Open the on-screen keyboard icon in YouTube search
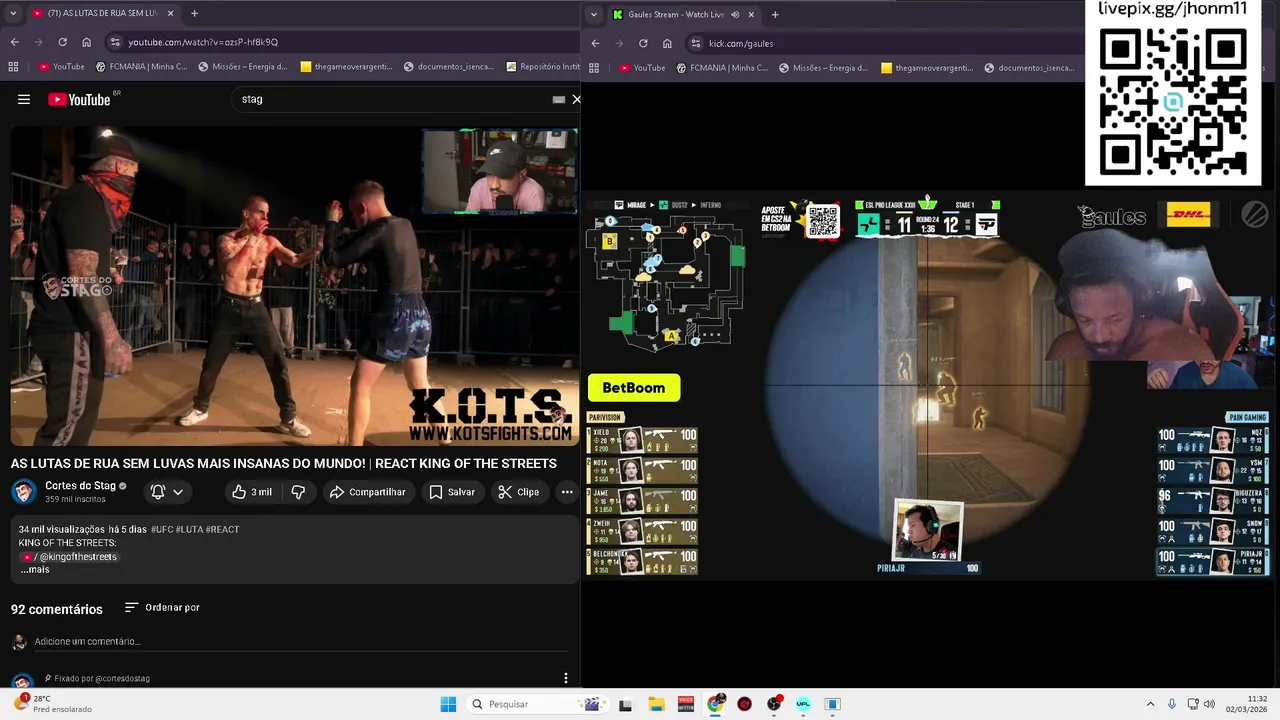 tap(559, 99)
